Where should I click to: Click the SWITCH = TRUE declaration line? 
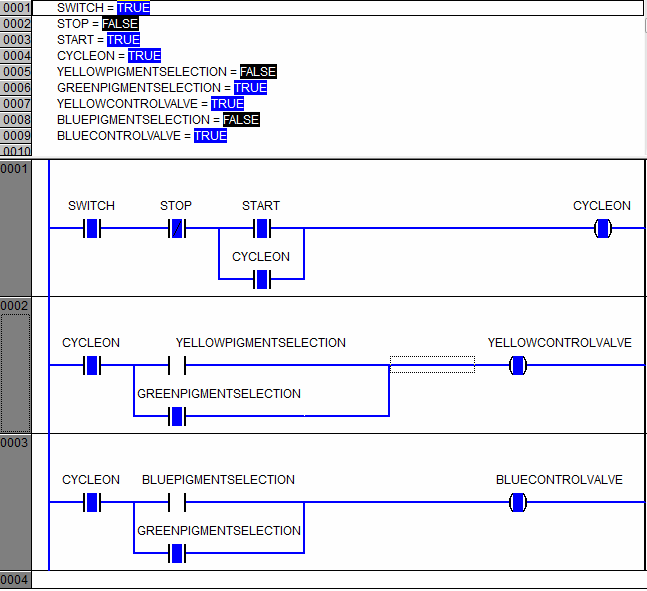pyautogui.click(x=104, y=8)
